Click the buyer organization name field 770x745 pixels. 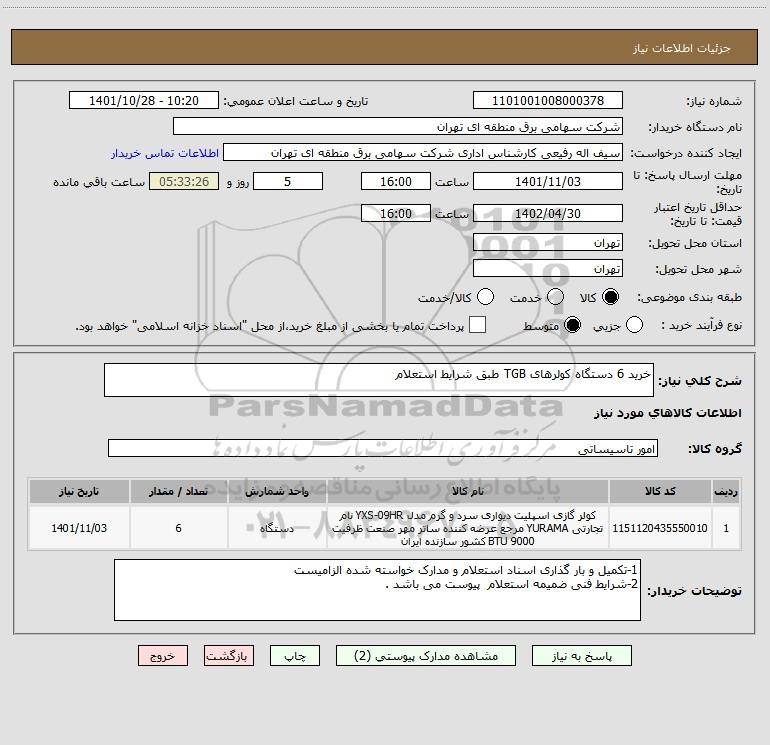coord(398,127)
